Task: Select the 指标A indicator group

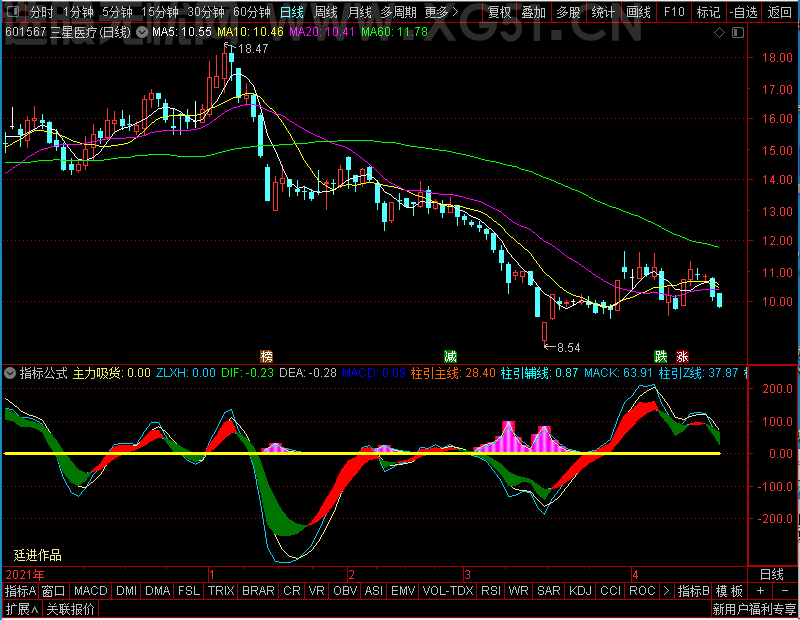Action: (20, 591)
